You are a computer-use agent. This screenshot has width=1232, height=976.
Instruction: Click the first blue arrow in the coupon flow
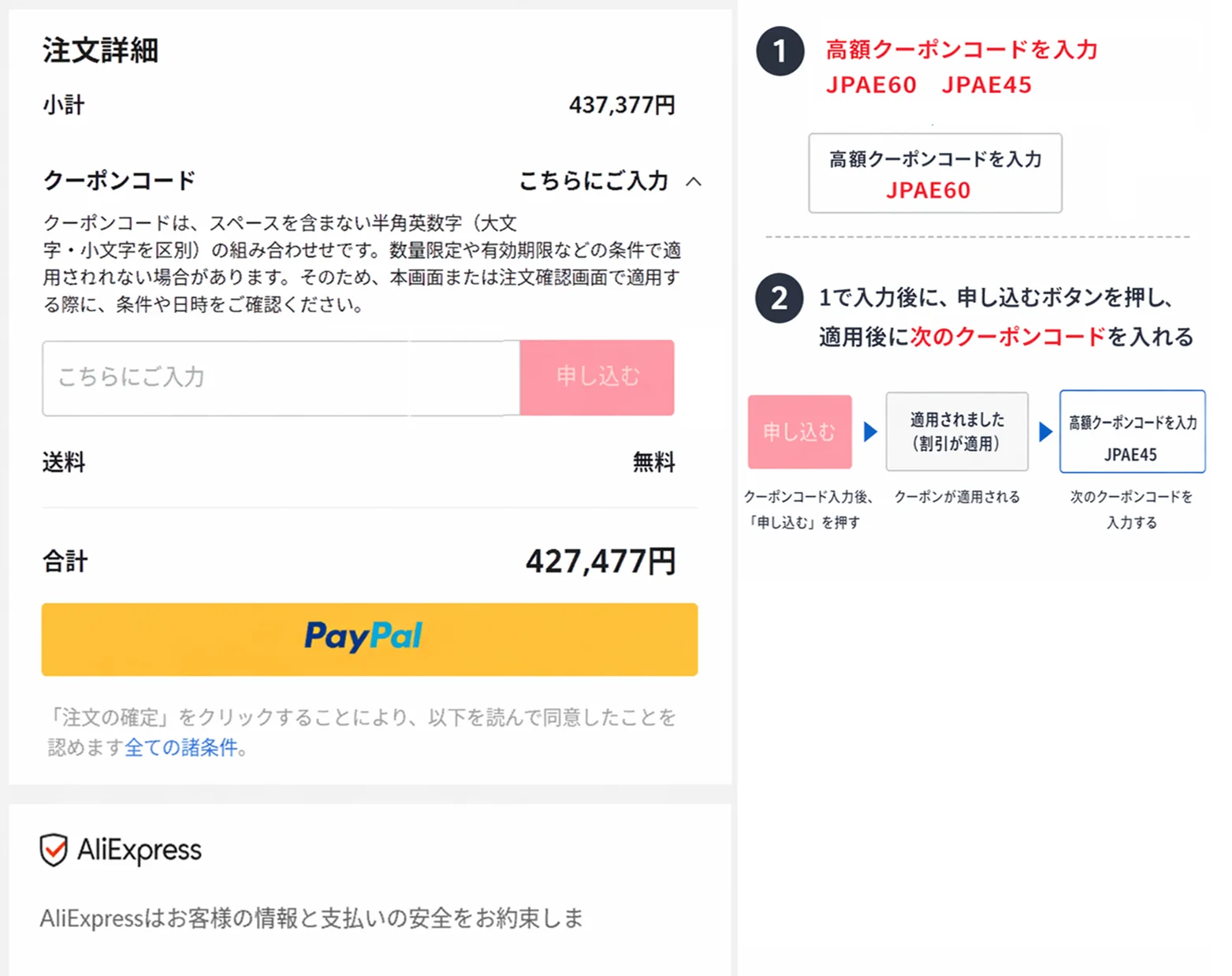869,431
